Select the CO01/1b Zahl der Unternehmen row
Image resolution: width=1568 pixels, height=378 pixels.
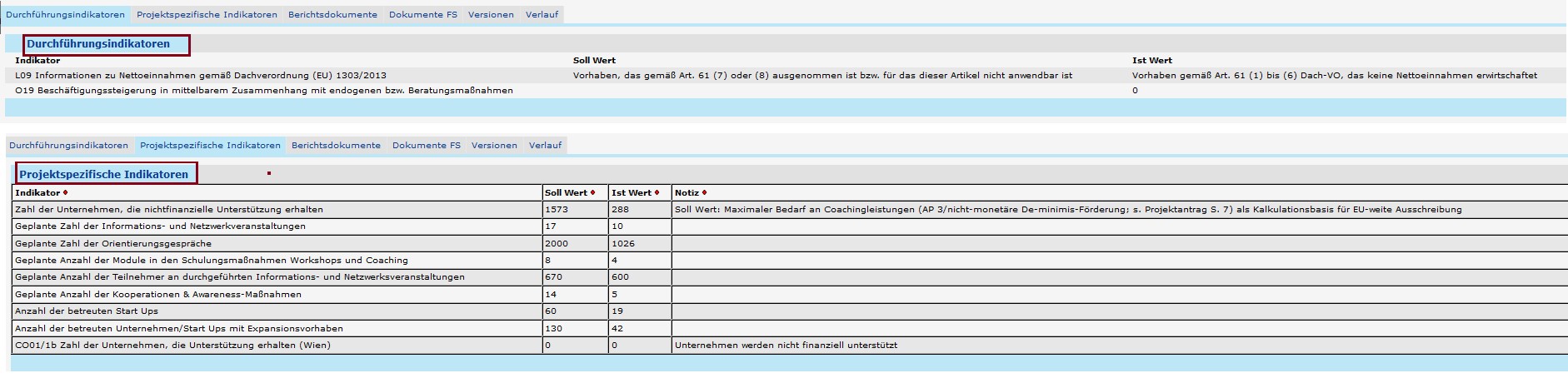point(172,345)
